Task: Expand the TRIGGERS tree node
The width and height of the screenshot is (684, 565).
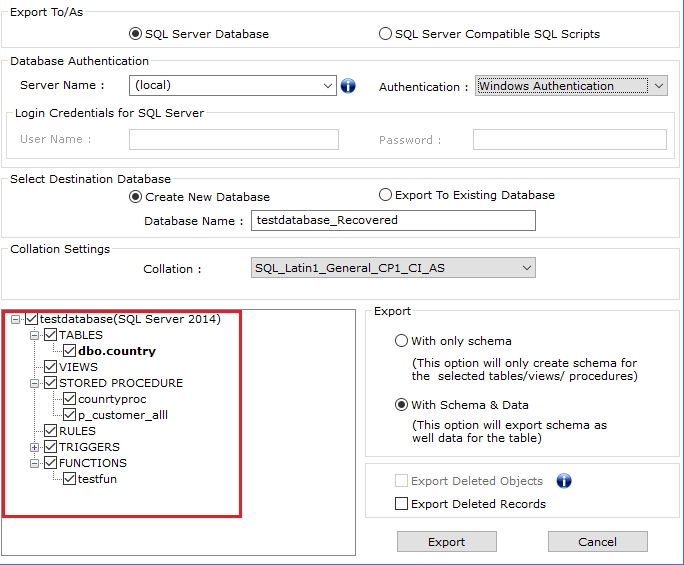Action: (x=36, y=447)
